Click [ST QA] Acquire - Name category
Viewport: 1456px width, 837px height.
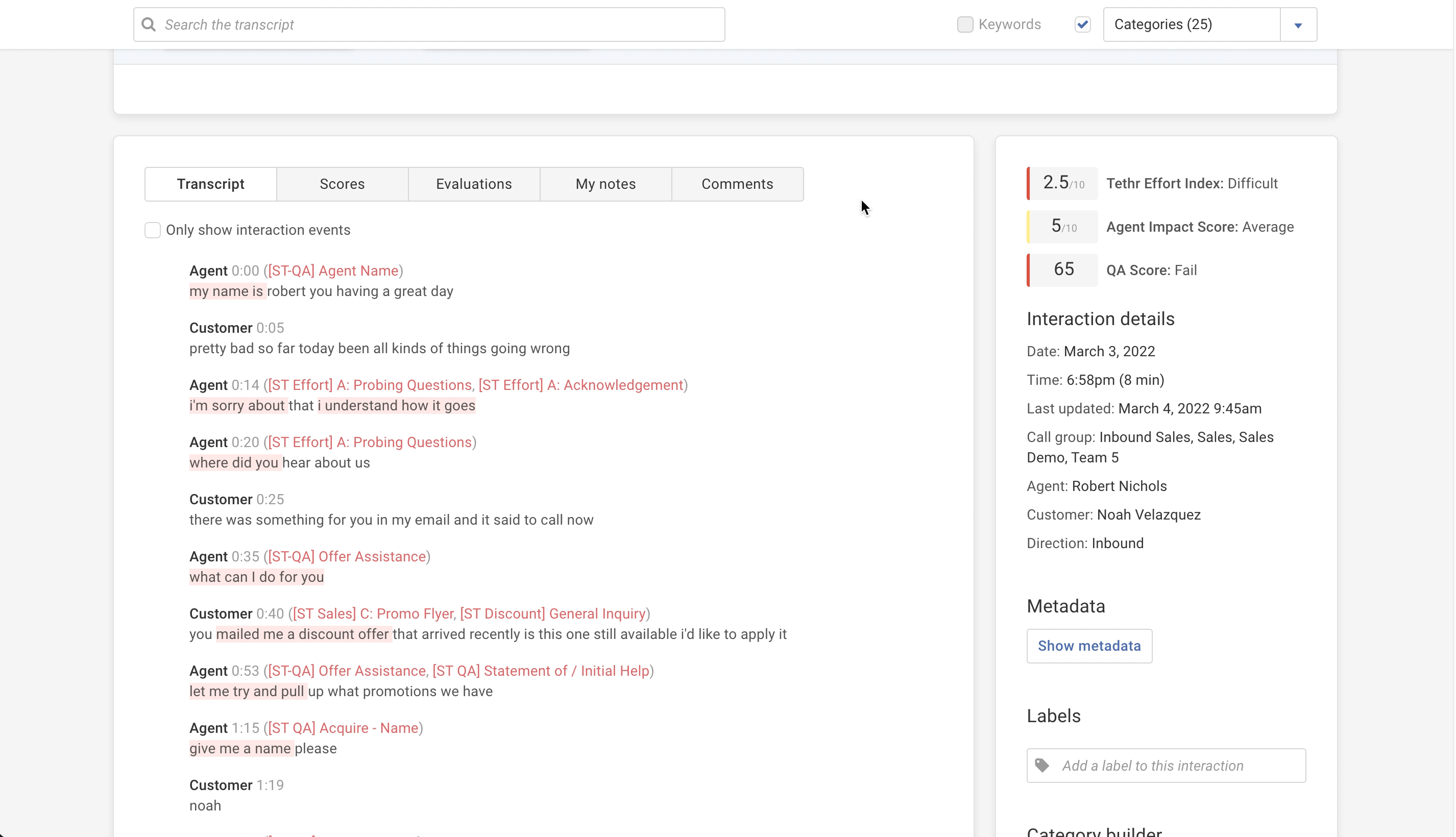point(343,728)
